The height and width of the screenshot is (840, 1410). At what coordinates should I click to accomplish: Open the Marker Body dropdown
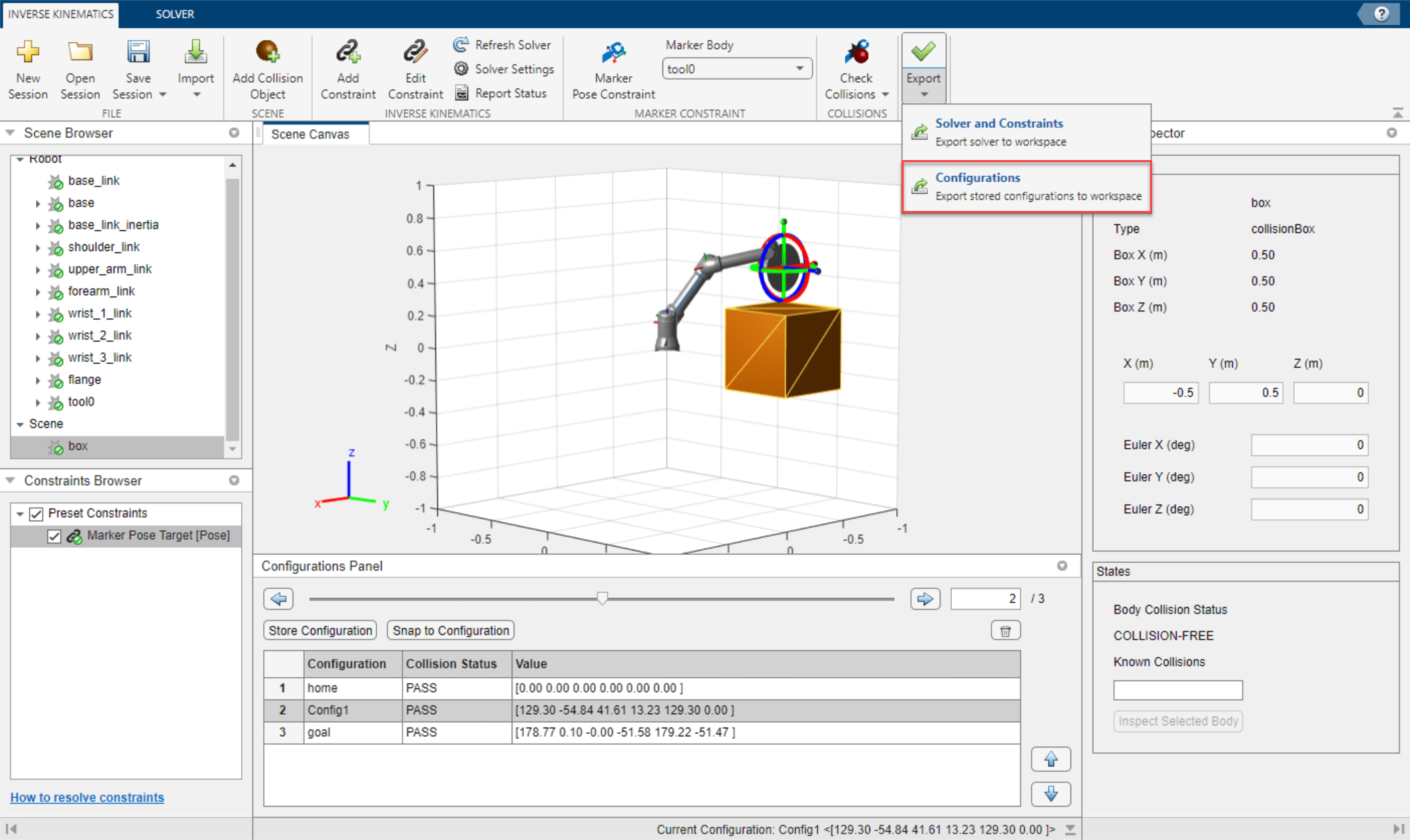click(799, 68)
